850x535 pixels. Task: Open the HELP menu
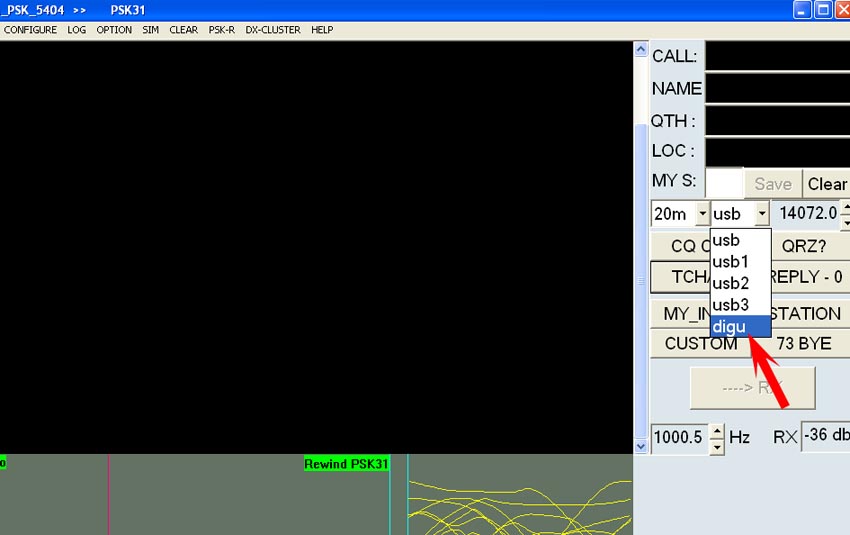coord(322,30)
